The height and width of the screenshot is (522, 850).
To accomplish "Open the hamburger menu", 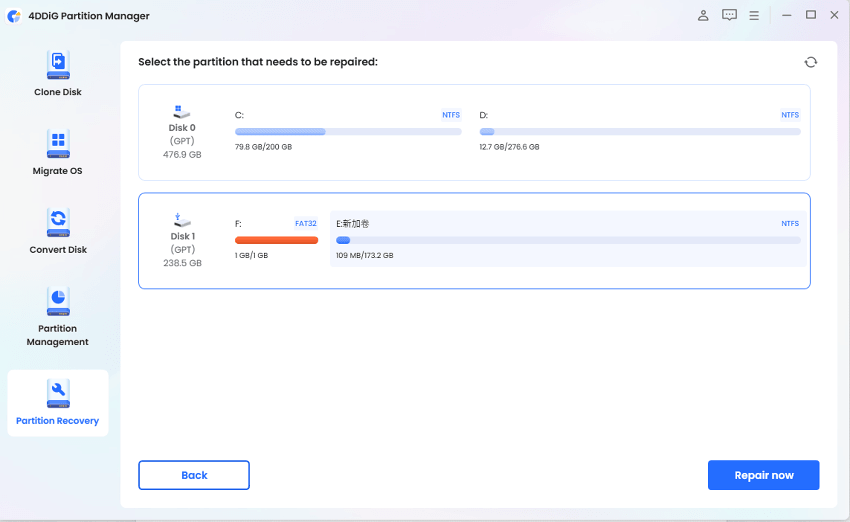I will pos(754,16).
